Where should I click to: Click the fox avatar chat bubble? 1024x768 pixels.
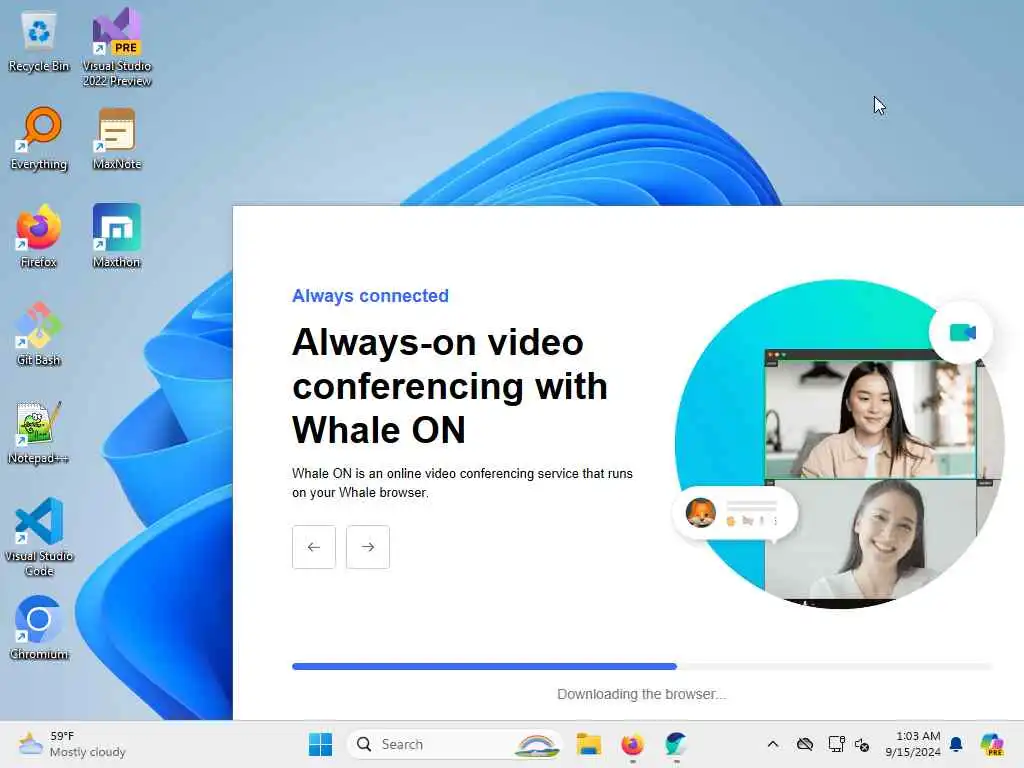pos(735,514)
